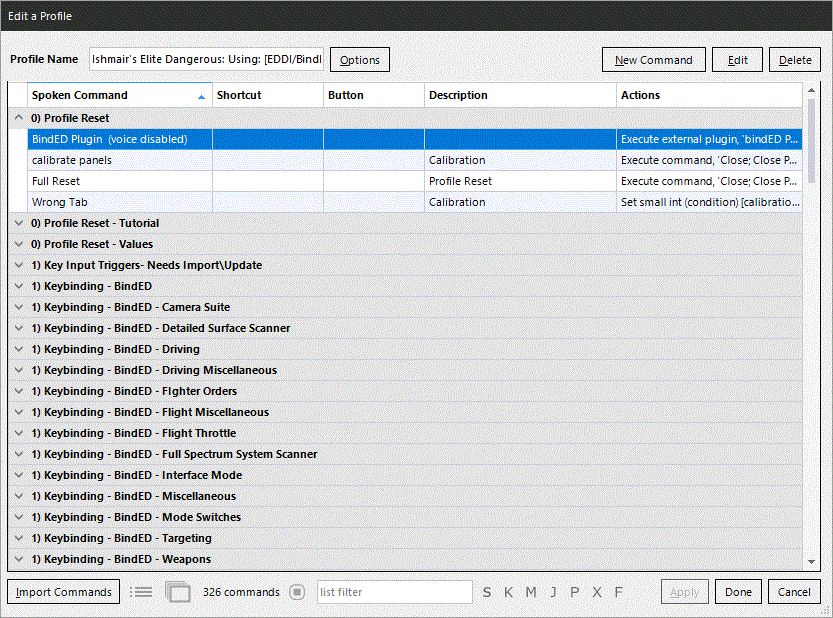Toggle the X command filter

[x=597, y=592]
